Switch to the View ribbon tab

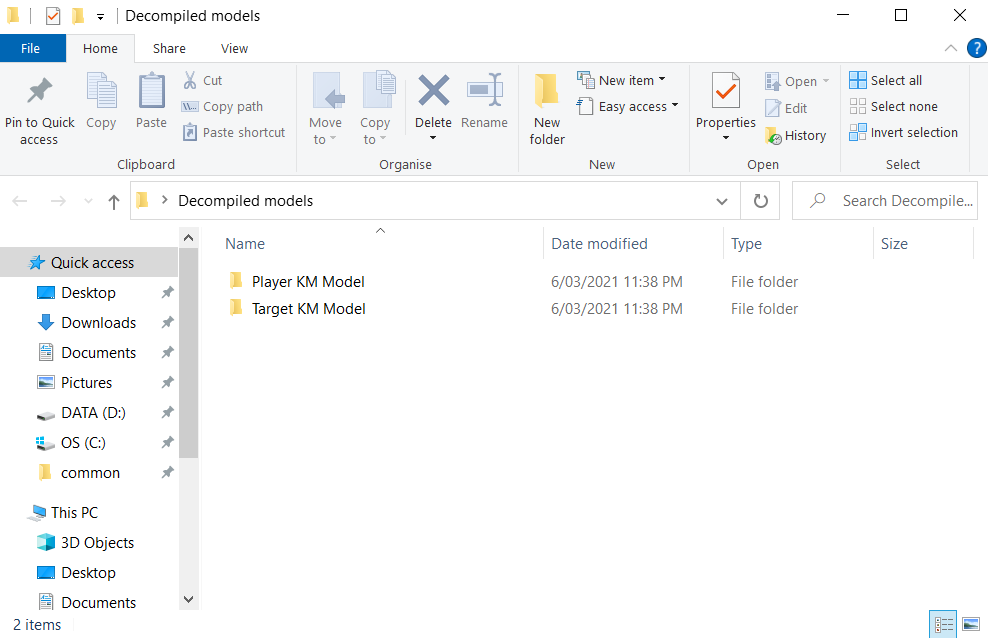[234, 48]
